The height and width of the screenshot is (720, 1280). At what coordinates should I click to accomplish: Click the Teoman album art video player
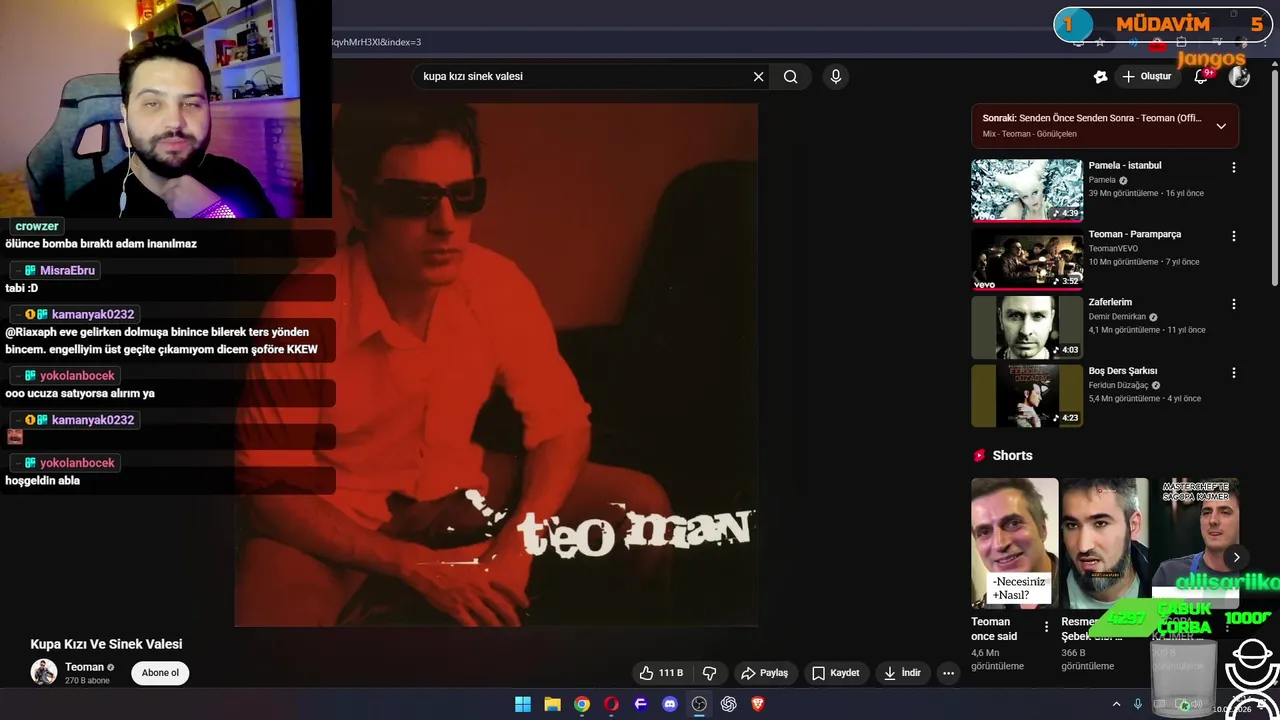pyautogui.click(x=496, y=365)
